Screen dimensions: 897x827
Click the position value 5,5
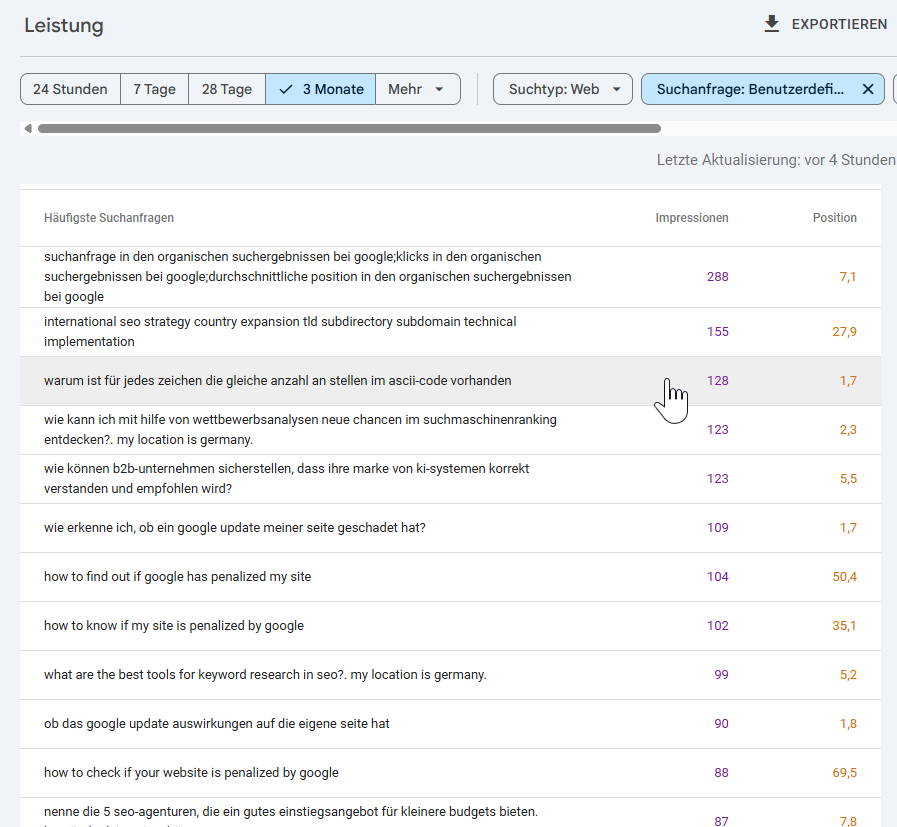coord(848,479)
